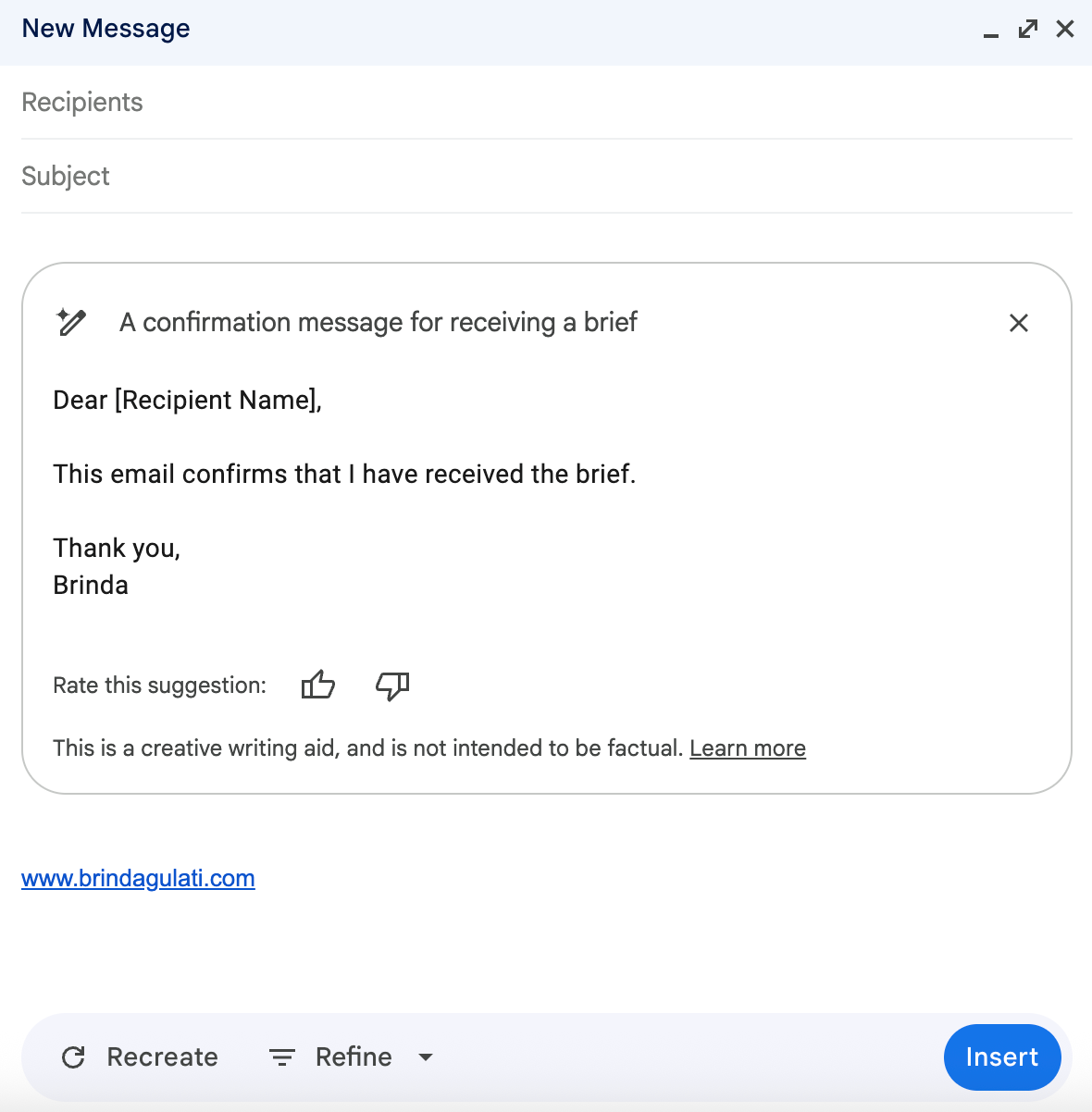Rate the suggestion with thumbs up
Viewport: 1092px width, 1112px height.
pyautogui.click(x=317, y=686)
